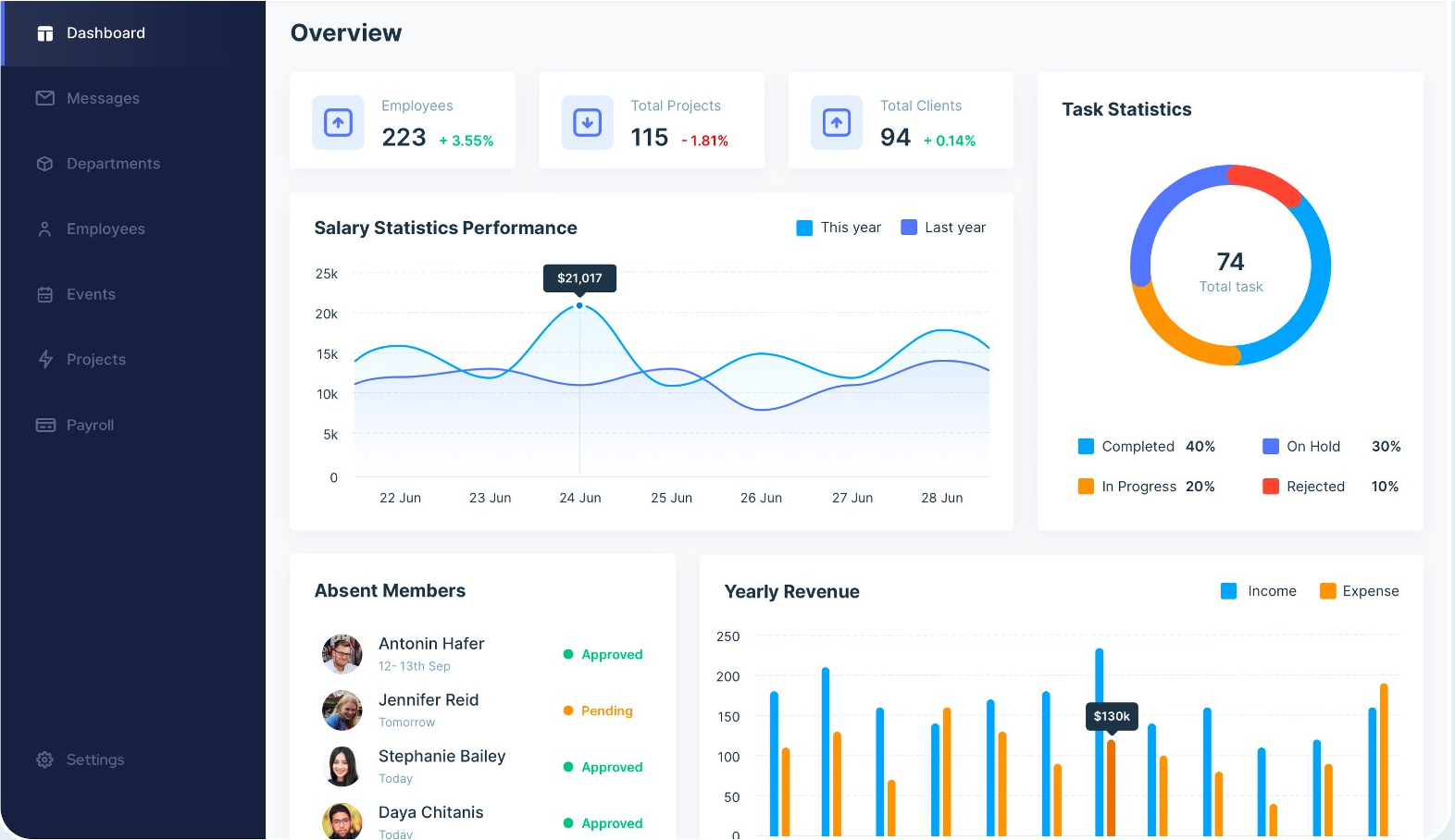Screen dimensions: 1455x840
Task: Toggle the Expense legend in Yearly Revenue
Action: [x=1359, y=591]
